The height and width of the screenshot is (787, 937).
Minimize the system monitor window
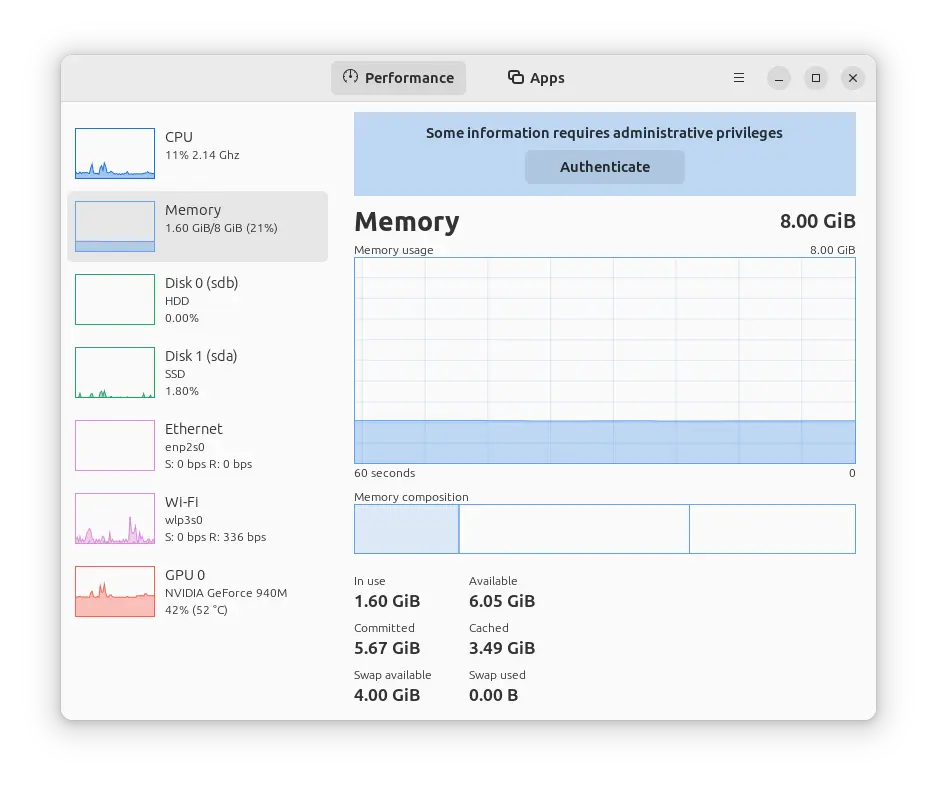point(779,78)
